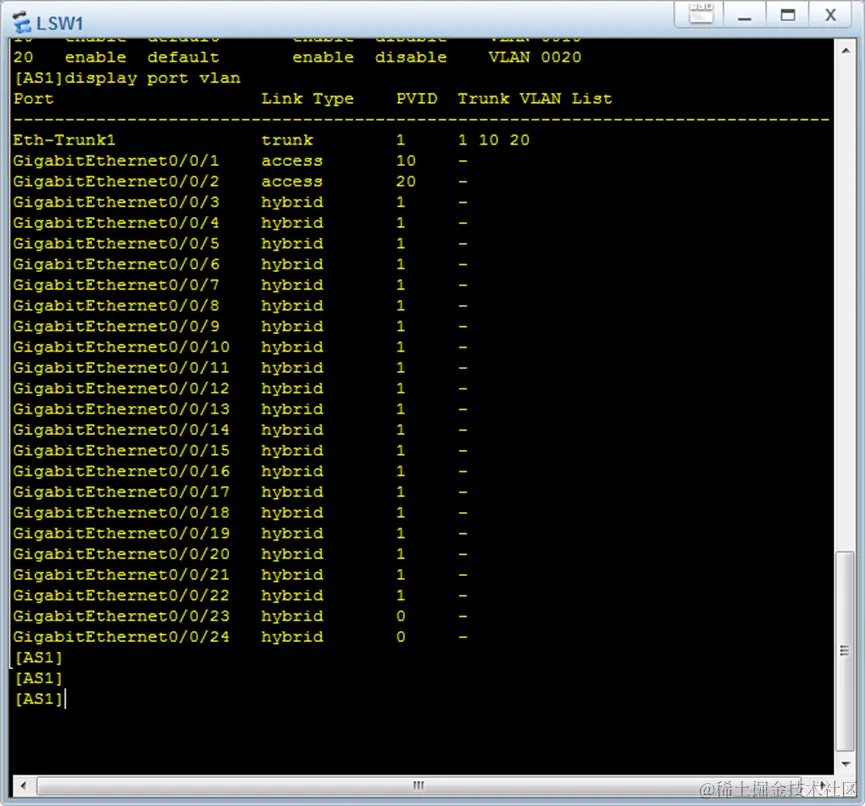Screen dimensions: 865x806
Task: Click the vertical scrollbar up arrow
Action: (x=845, y=51)
